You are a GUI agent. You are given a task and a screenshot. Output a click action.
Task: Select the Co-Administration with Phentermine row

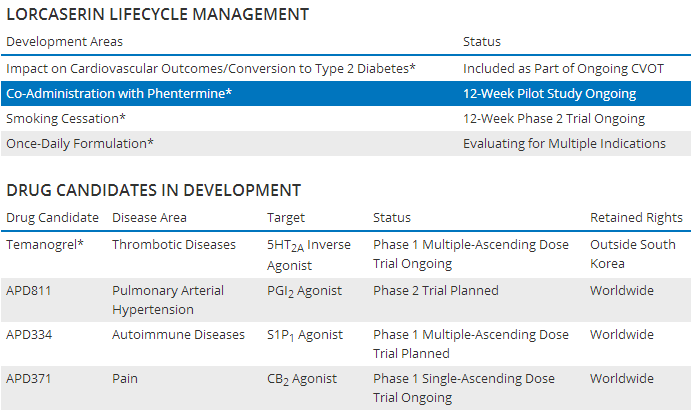click(346, 93)
